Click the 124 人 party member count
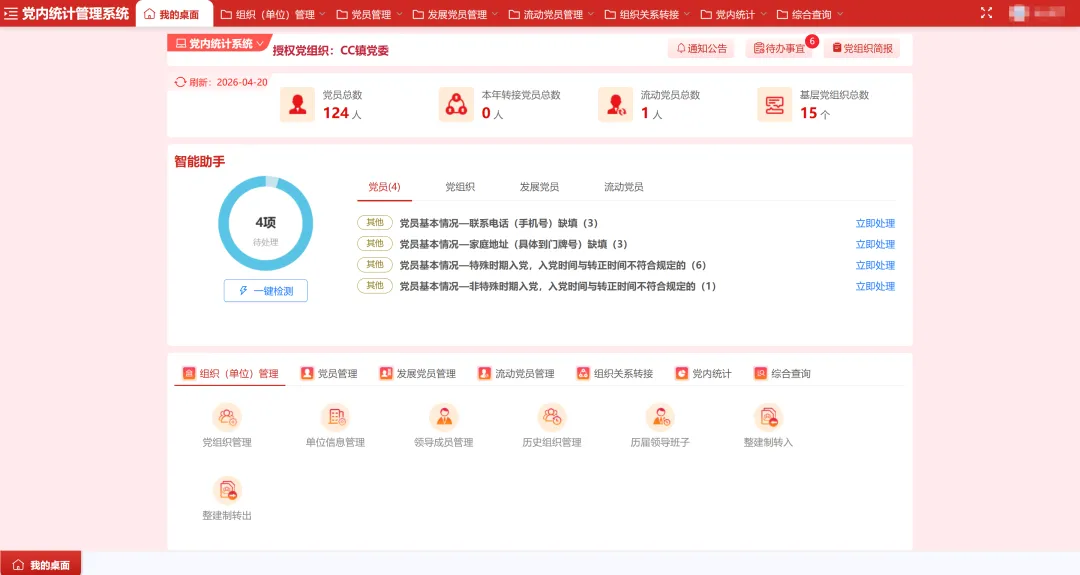This screenshot has width=1080, height=575. 342,113
